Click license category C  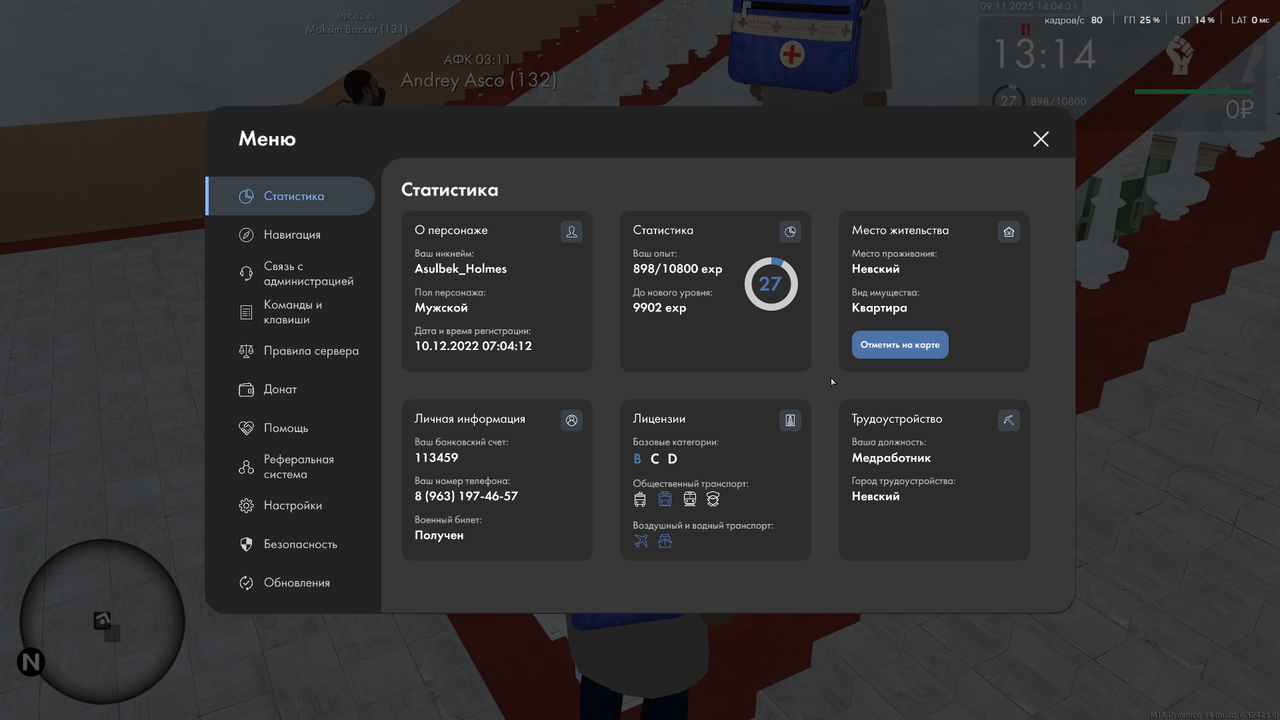[x=655, y=459]
